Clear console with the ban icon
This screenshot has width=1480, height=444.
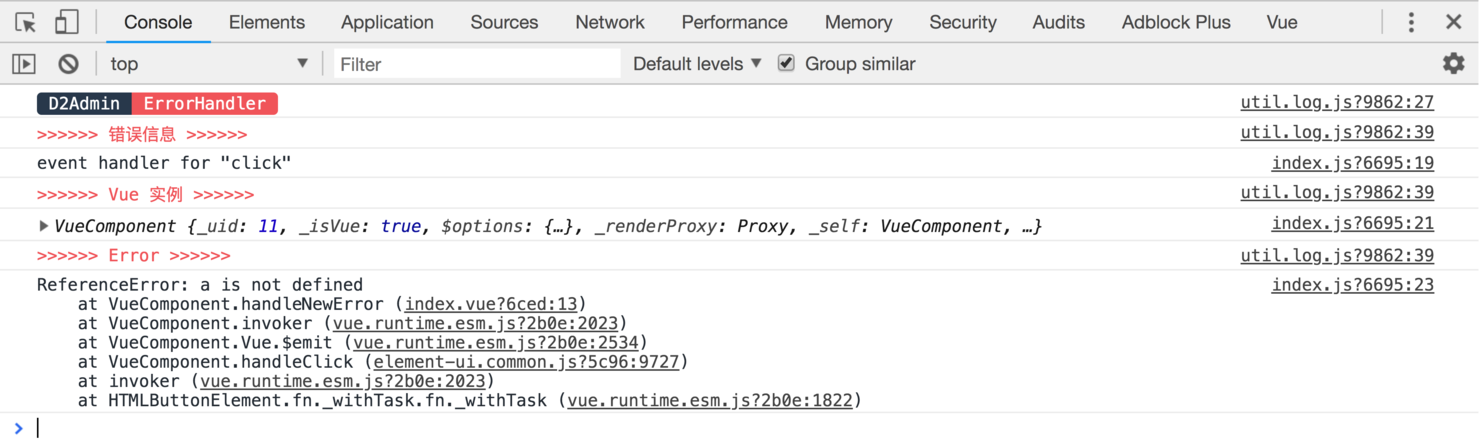[x=68, y=64]
